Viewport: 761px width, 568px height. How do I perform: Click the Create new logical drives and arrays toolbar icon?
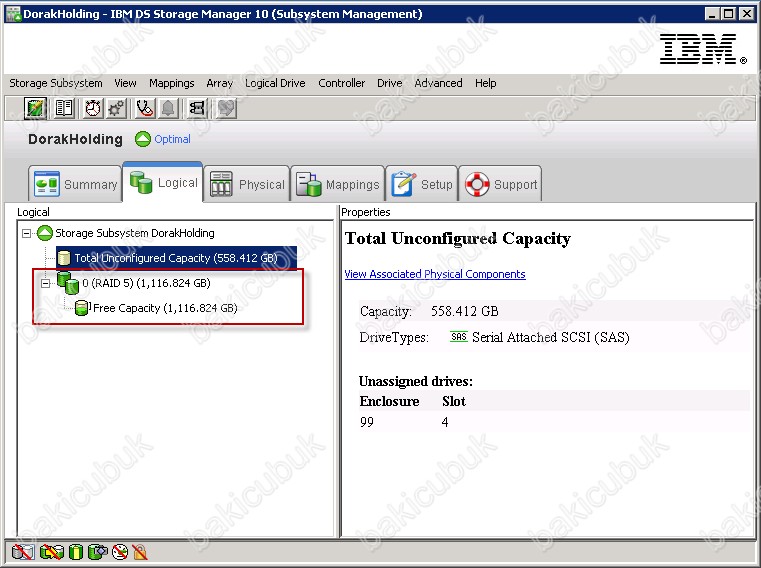pos(35,108)
